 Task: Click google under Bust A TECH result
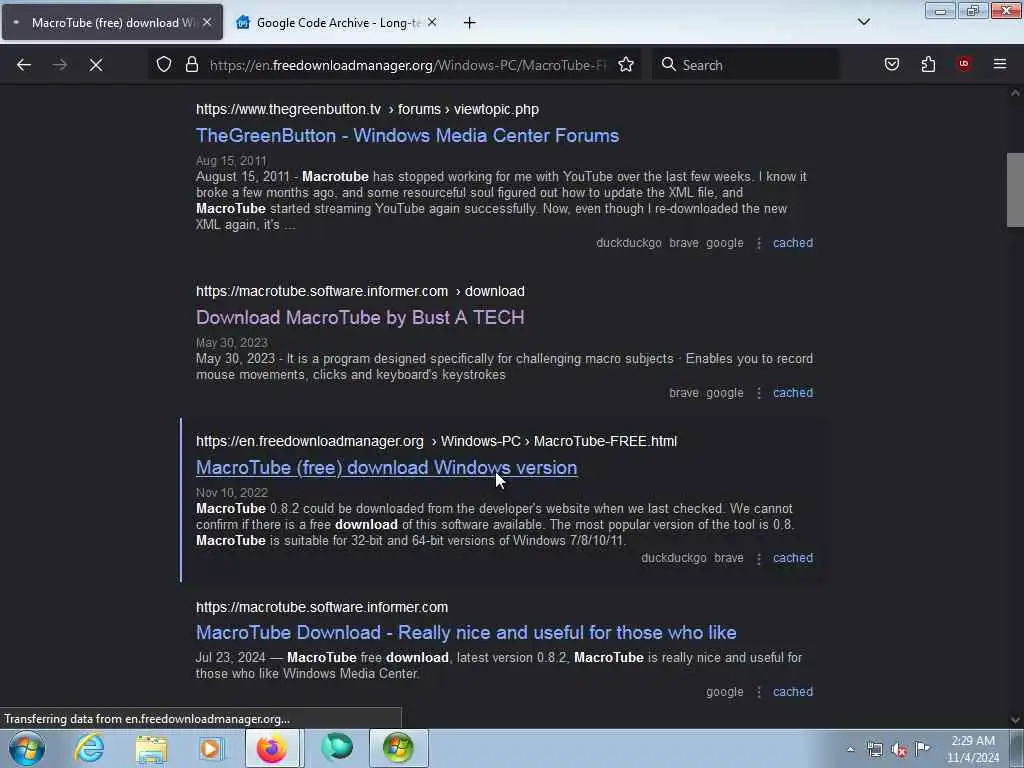point(725,393)
